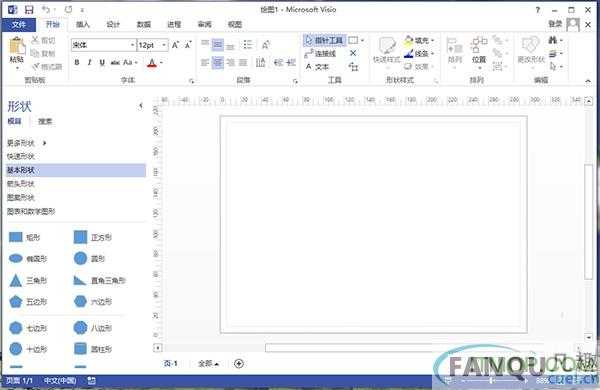Click the Find binoculars icon
The width and height of the screenshot is (600, 390).
point(553,40)
